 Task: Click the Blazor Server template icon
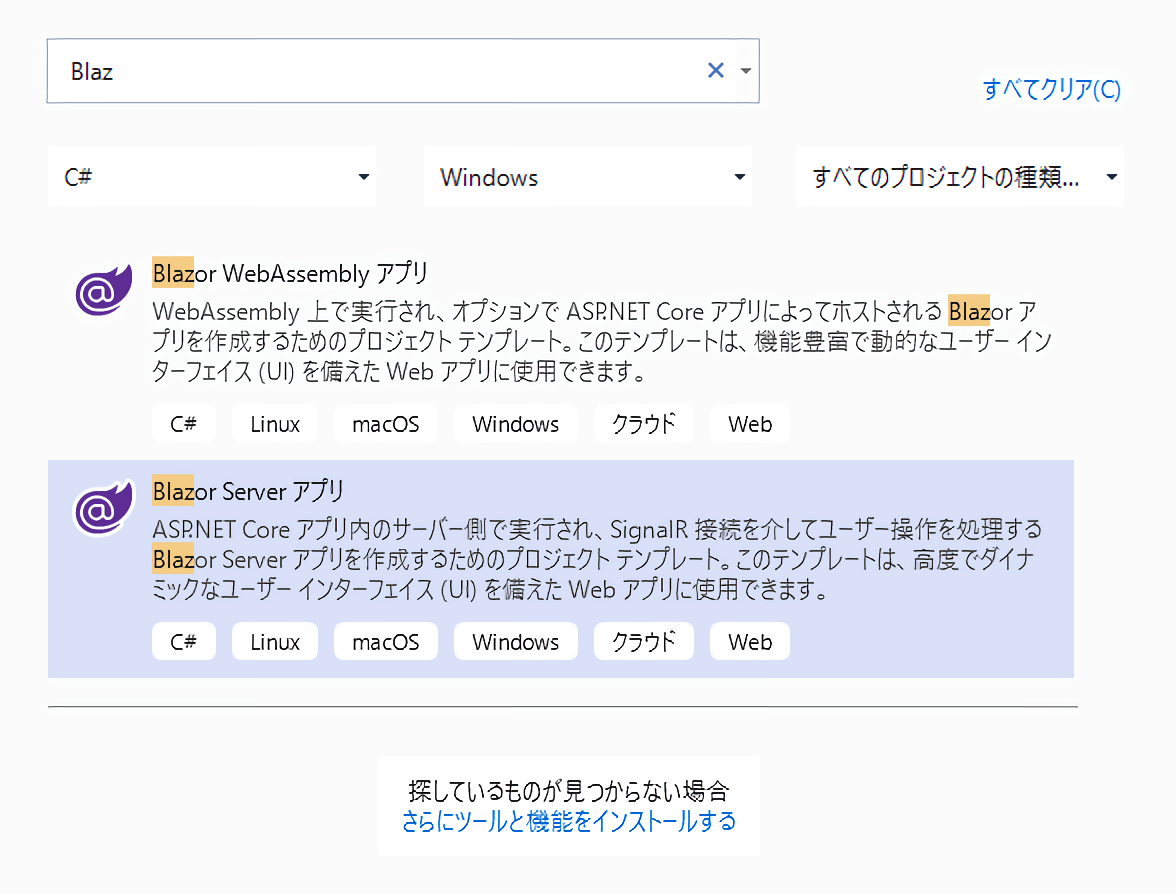point(103,509)
